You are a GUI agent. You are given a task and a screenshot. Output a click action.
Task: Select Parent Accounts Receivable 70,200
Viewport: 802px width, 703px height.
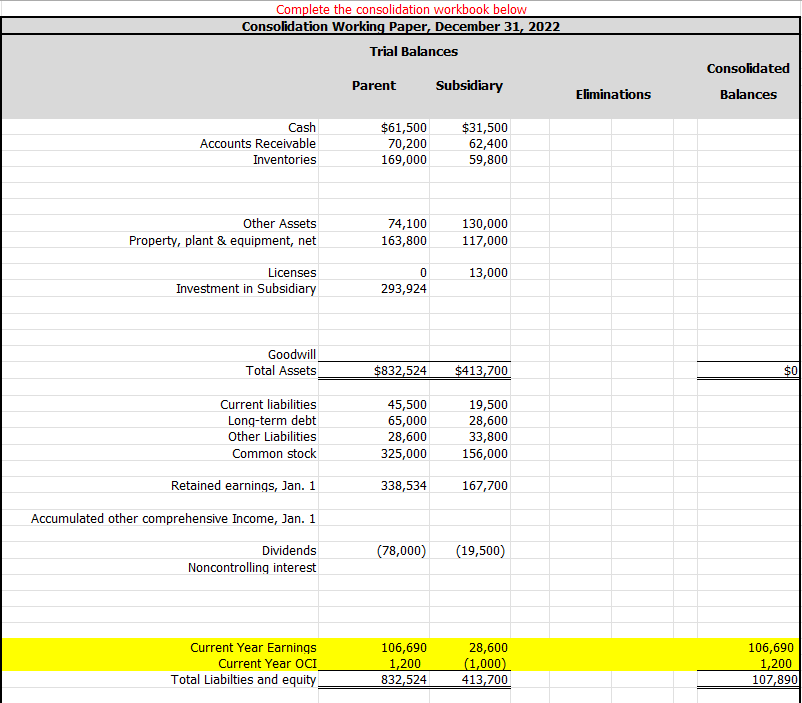point(407,144)
